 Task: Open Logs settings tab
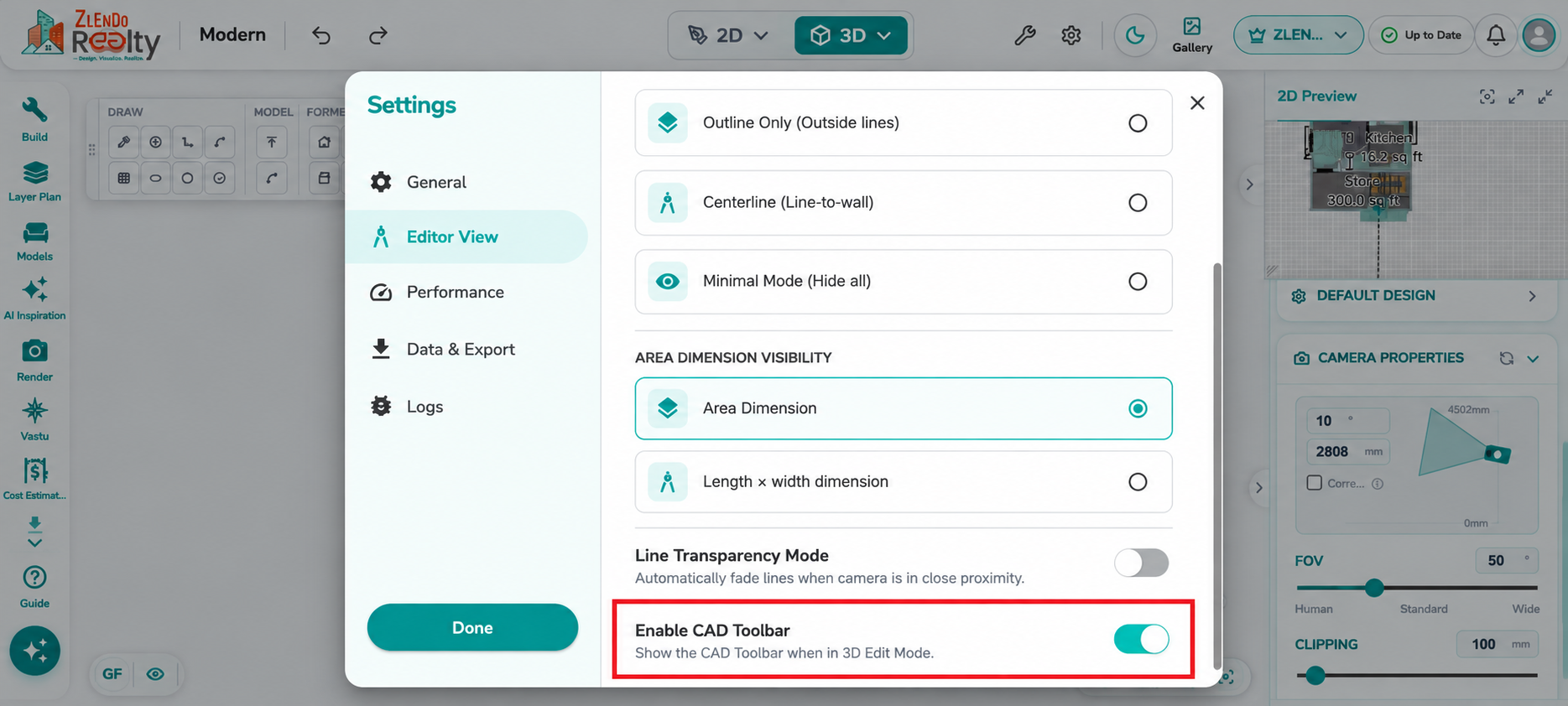466,407
